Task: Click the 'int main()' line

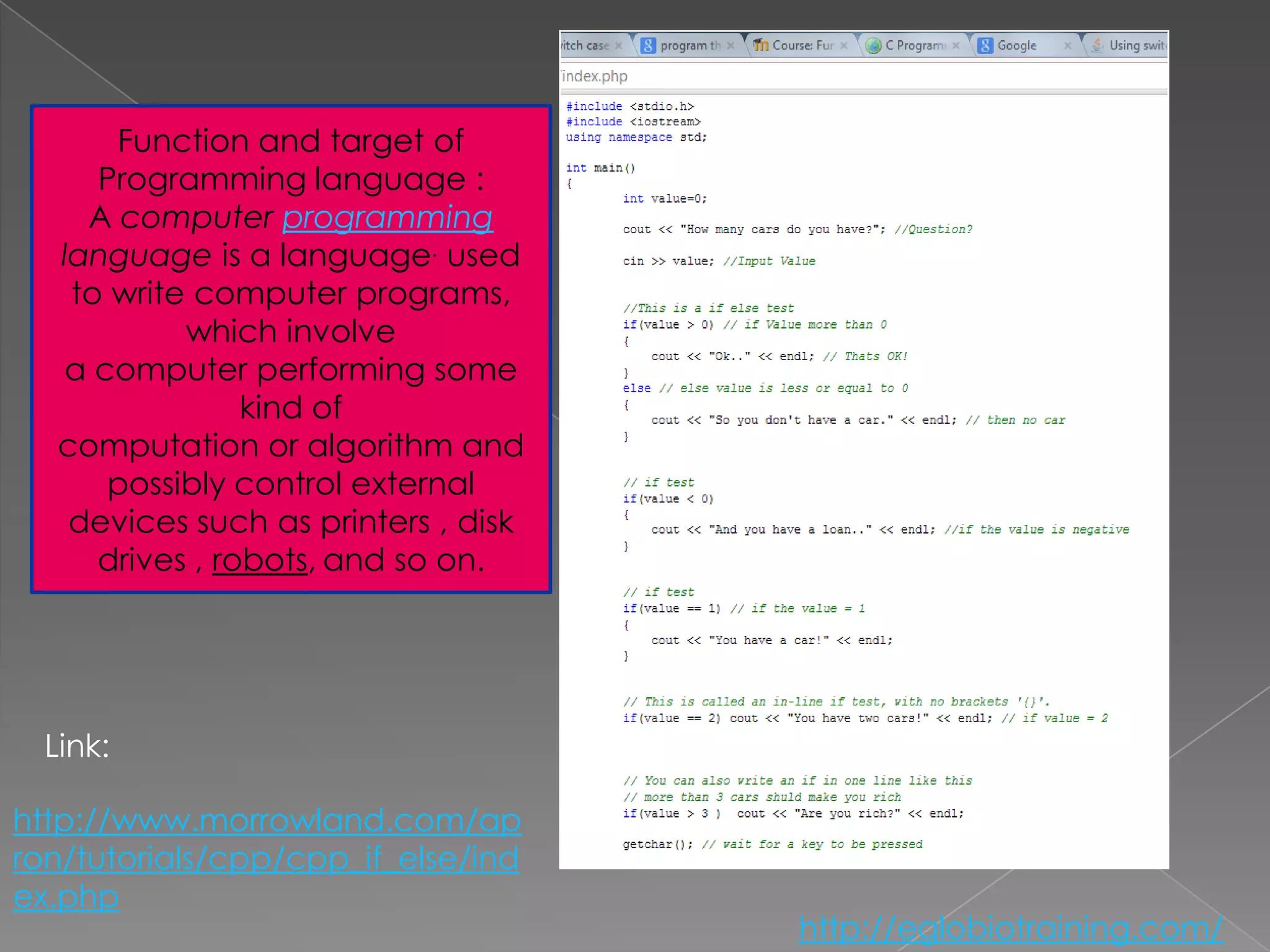Action: pos(600,168)
